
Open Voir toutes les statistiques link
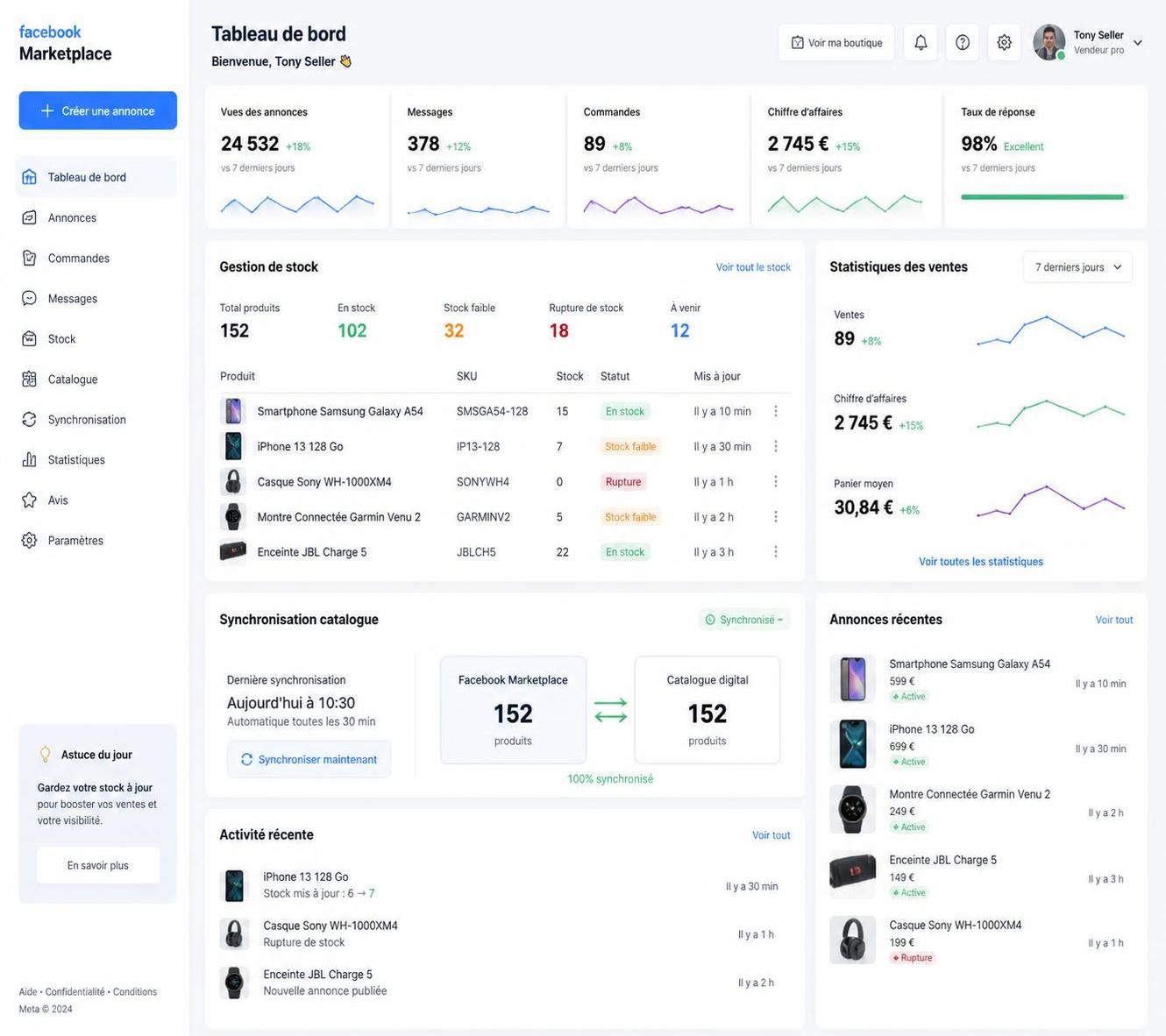(981, 562)
